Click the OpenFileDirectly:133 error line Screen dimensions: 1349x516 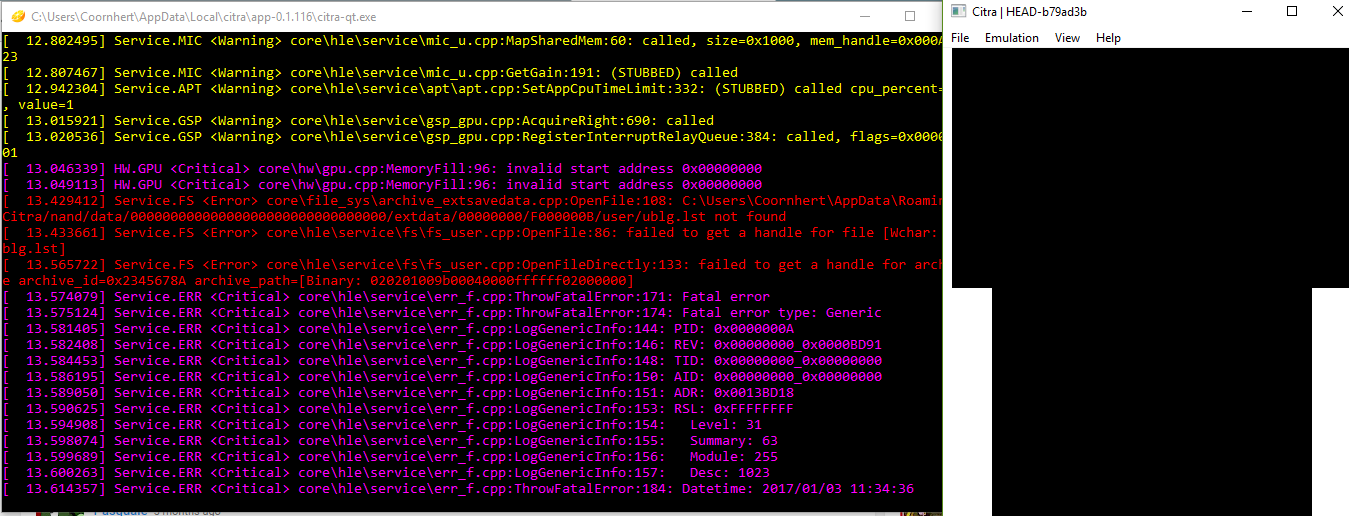pyautogui.click(x=472, y=265)
